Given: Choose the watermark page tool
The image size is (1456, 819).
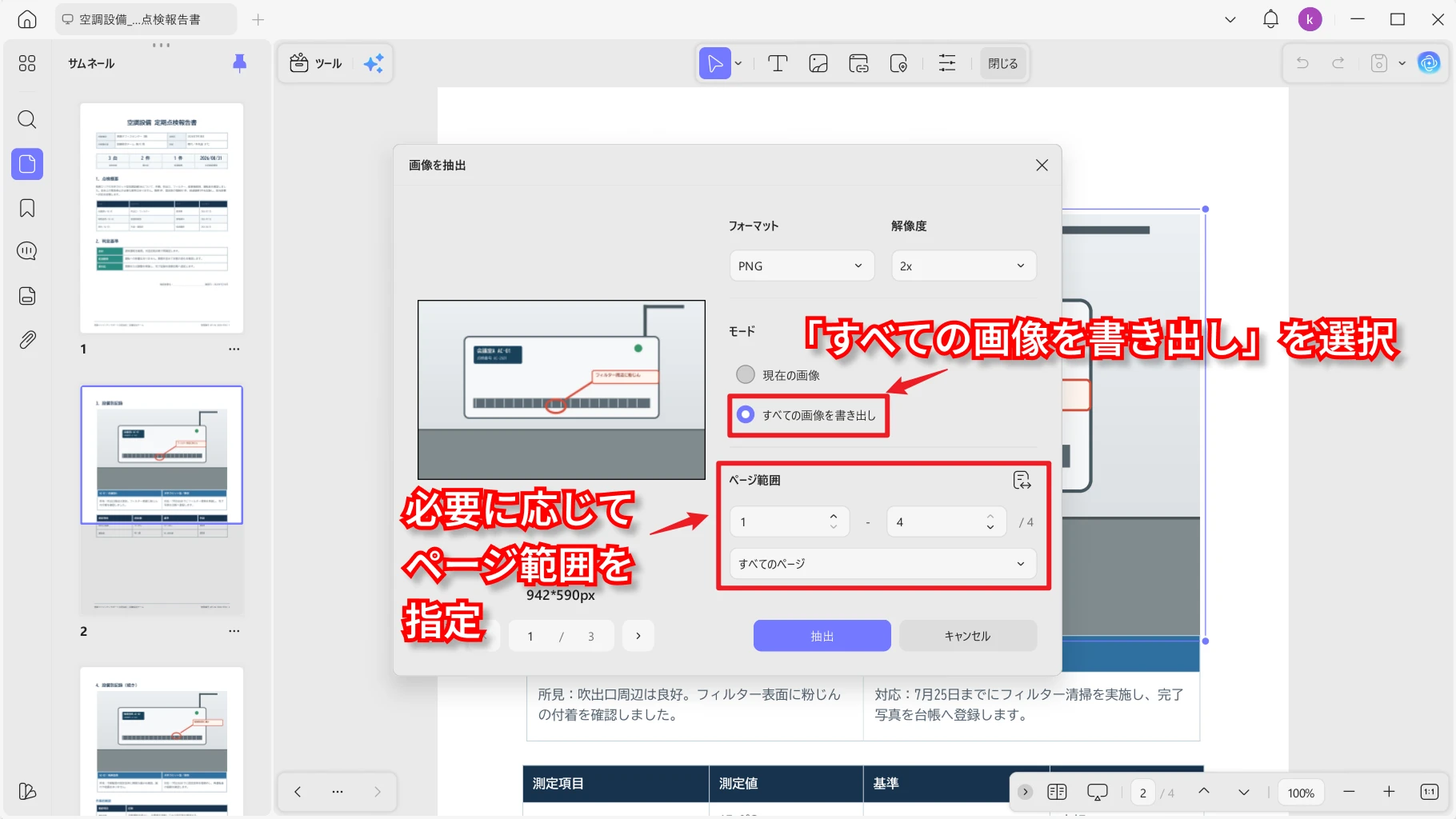Looking at the screenshot, I should [898, 63].
